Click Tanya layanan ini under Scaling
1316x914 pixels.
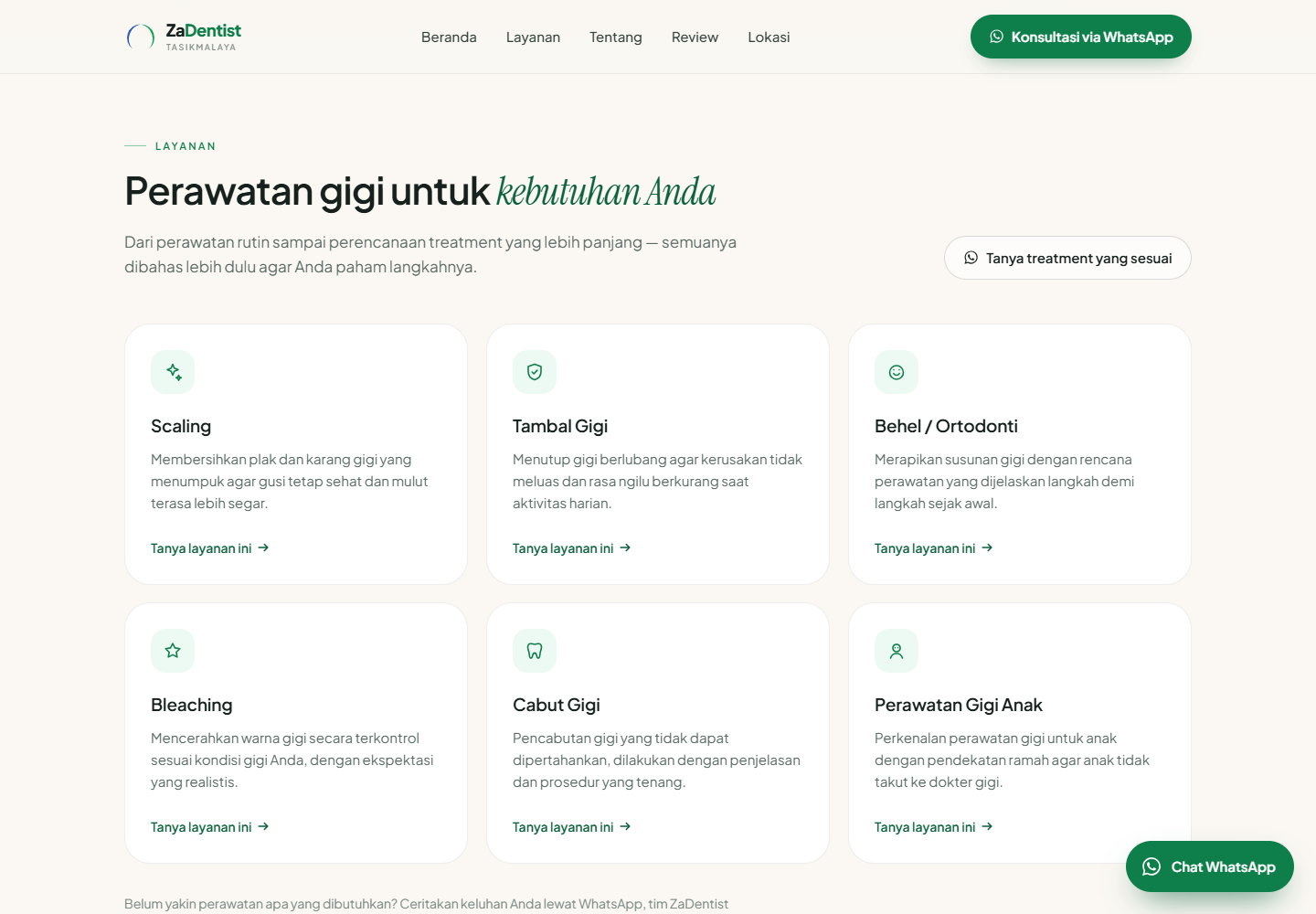(210, 548)
